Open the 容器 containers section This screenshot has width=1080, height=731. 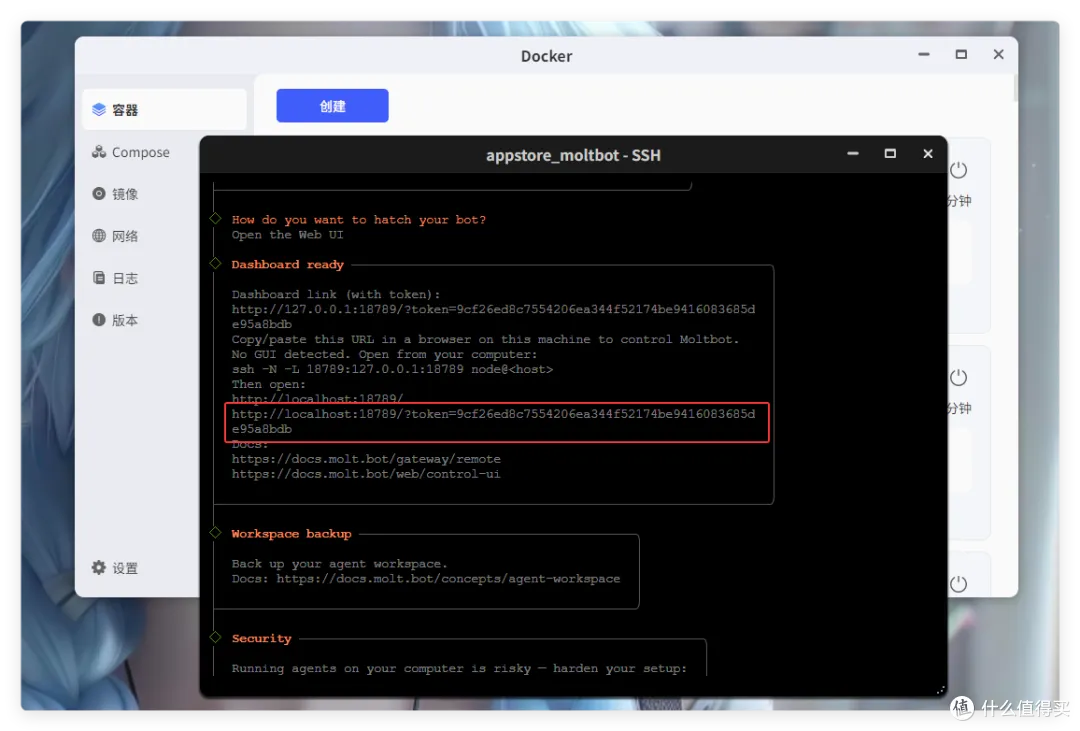click(164, 110)
